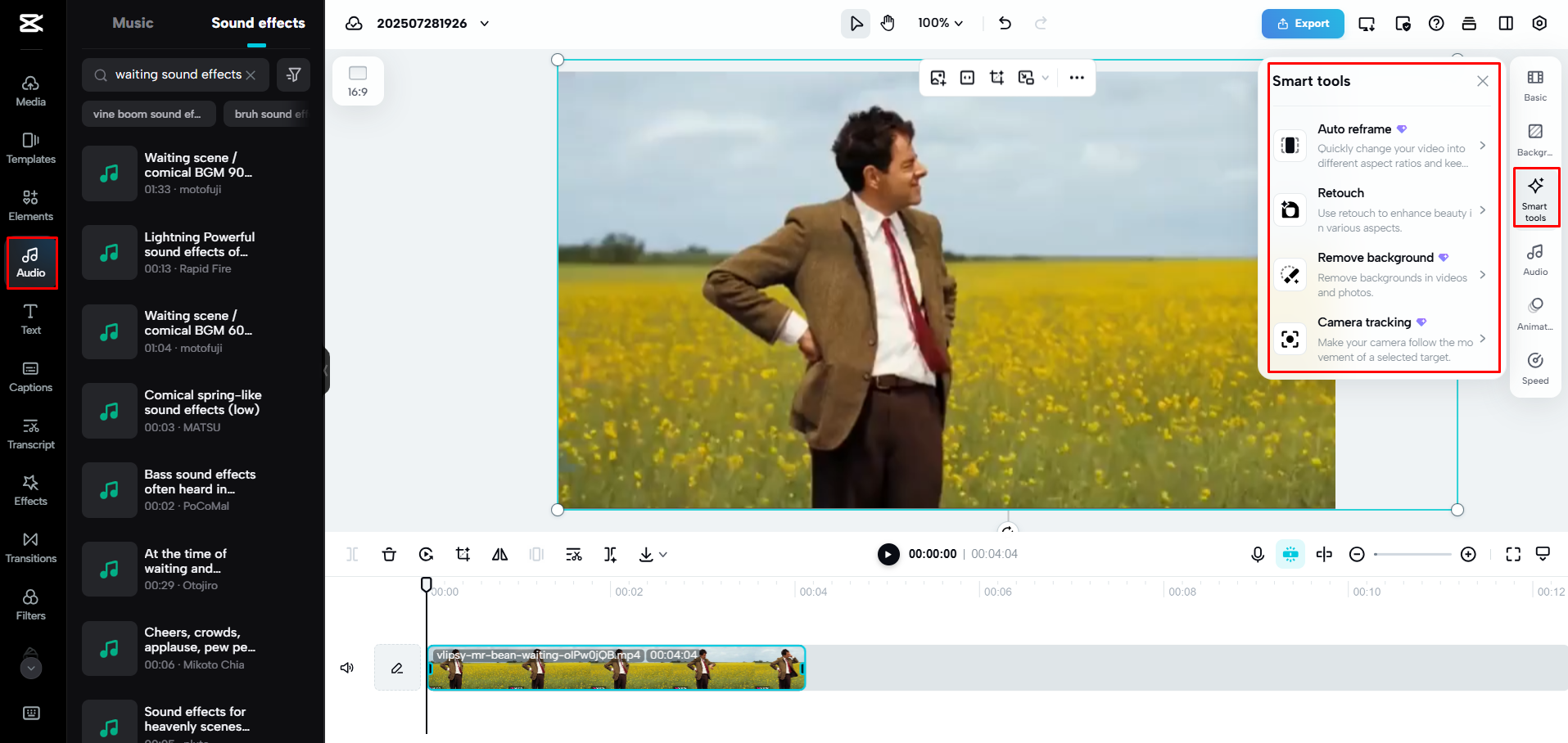Toggle the highlighted smart preview icon
This screenshot has height=743, width=1568.
point(1290,554)
